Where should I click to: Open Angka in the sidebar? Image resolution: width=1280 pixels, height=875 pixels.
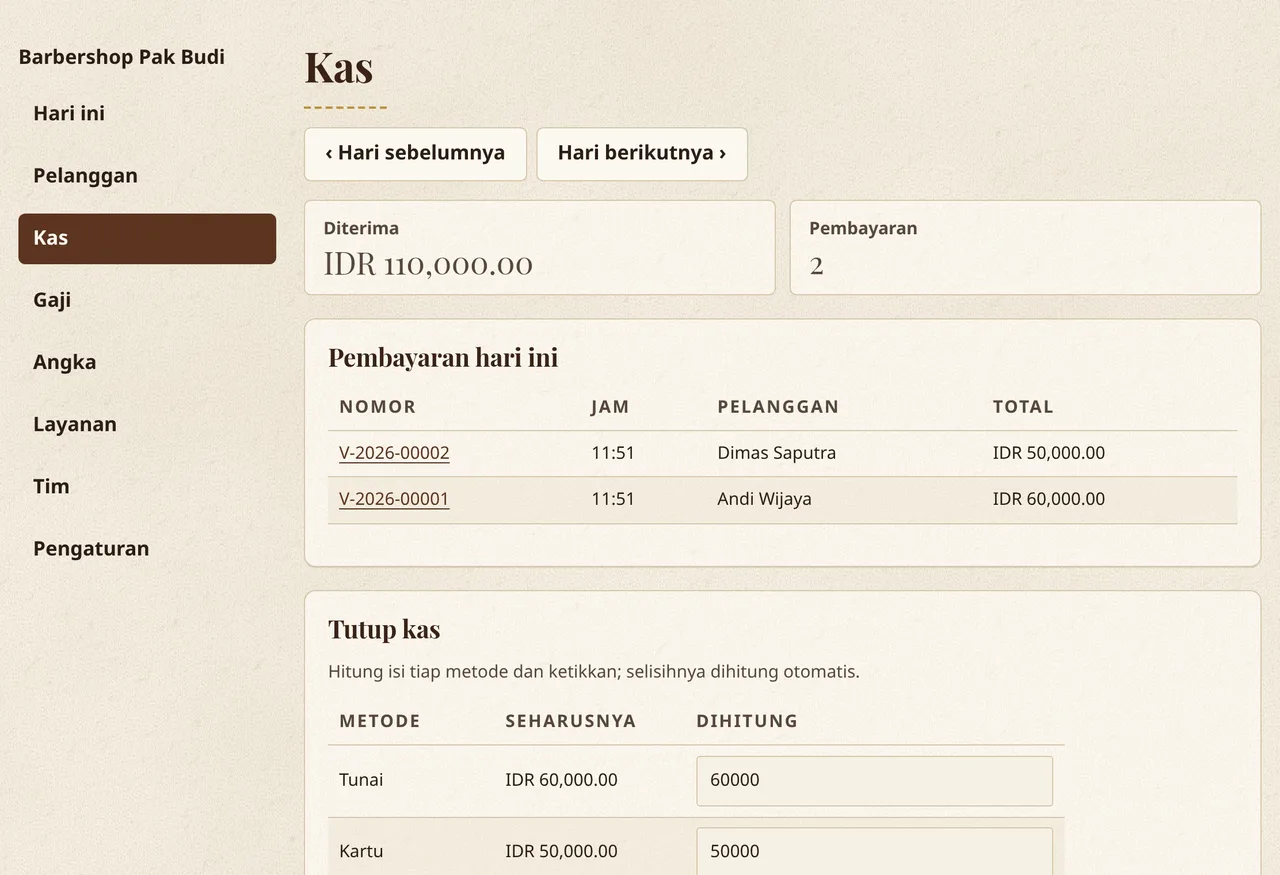pos(147,362)
